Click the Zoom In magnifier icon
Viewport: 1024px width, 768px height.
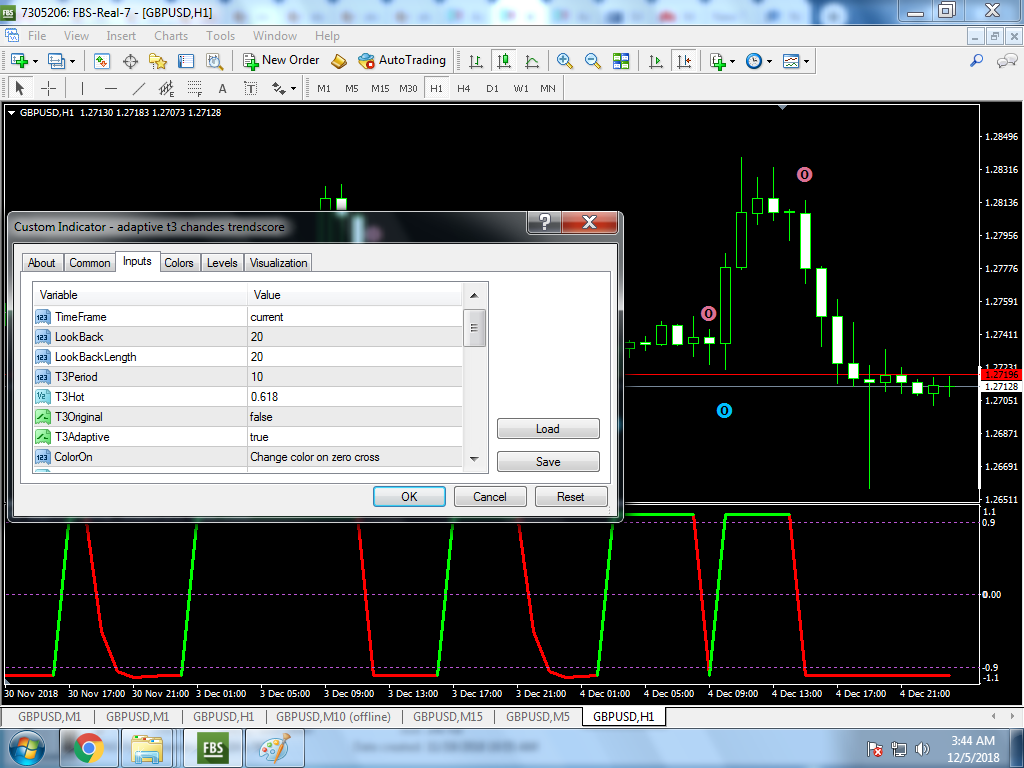[x=565, y=61]
